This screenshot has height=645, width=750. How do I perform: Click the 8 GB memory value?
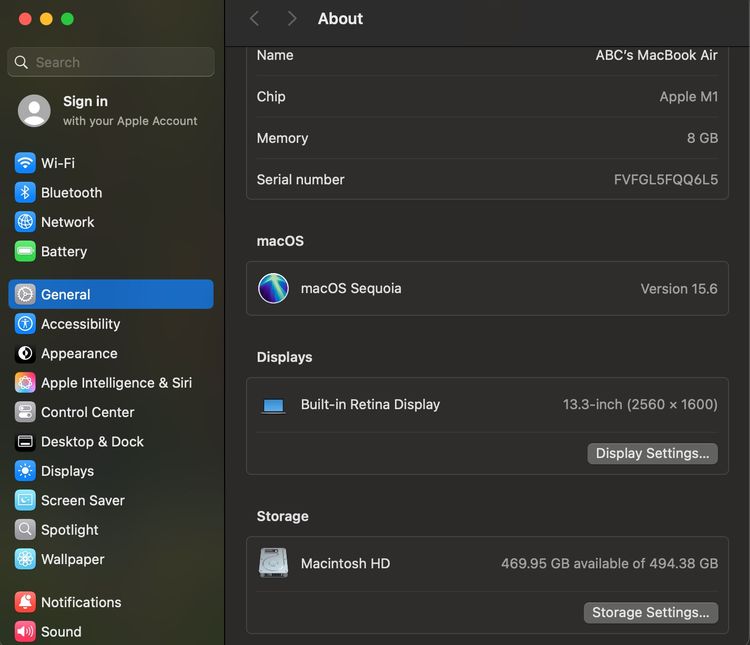(x=702, y=138)
